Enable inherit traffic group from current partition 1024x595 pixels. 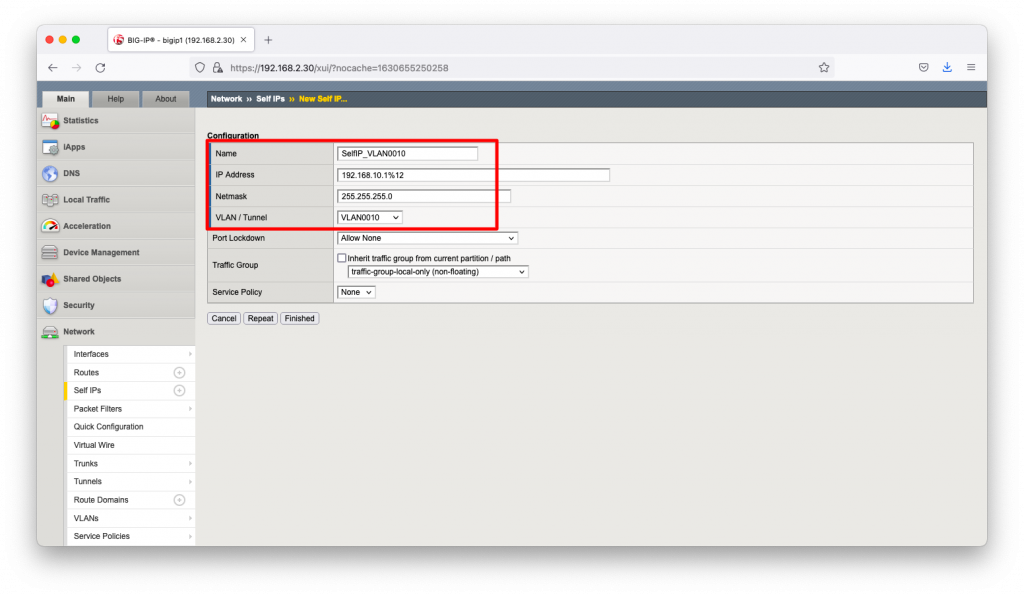pyautogui.click(x=342, y=258)
